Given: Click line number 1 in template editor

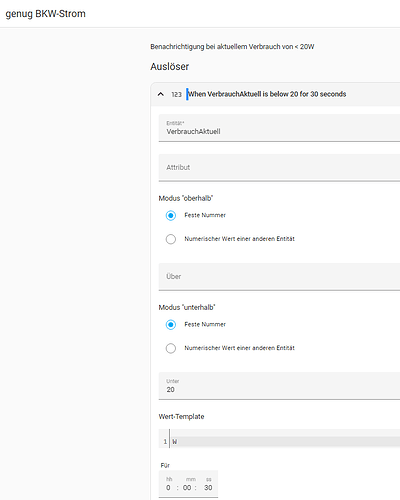Looking at the screenshot, I should pyautogui.click(x=165, y=442).
